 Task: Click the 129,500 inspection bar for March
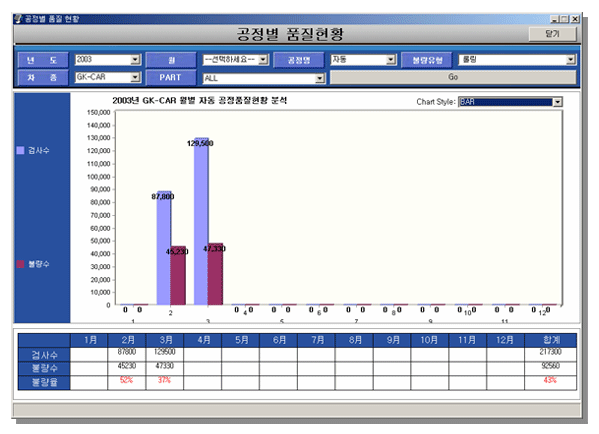201,222
